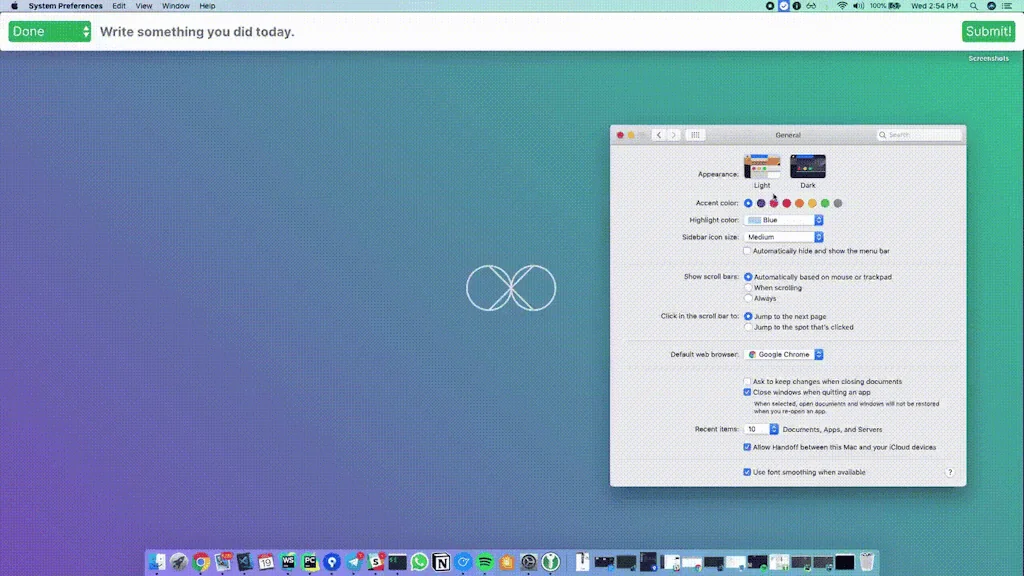Expand the Sidebar icon size dropdown
1024x576 pixels.
pyautogui.click(x=784, y=237)
